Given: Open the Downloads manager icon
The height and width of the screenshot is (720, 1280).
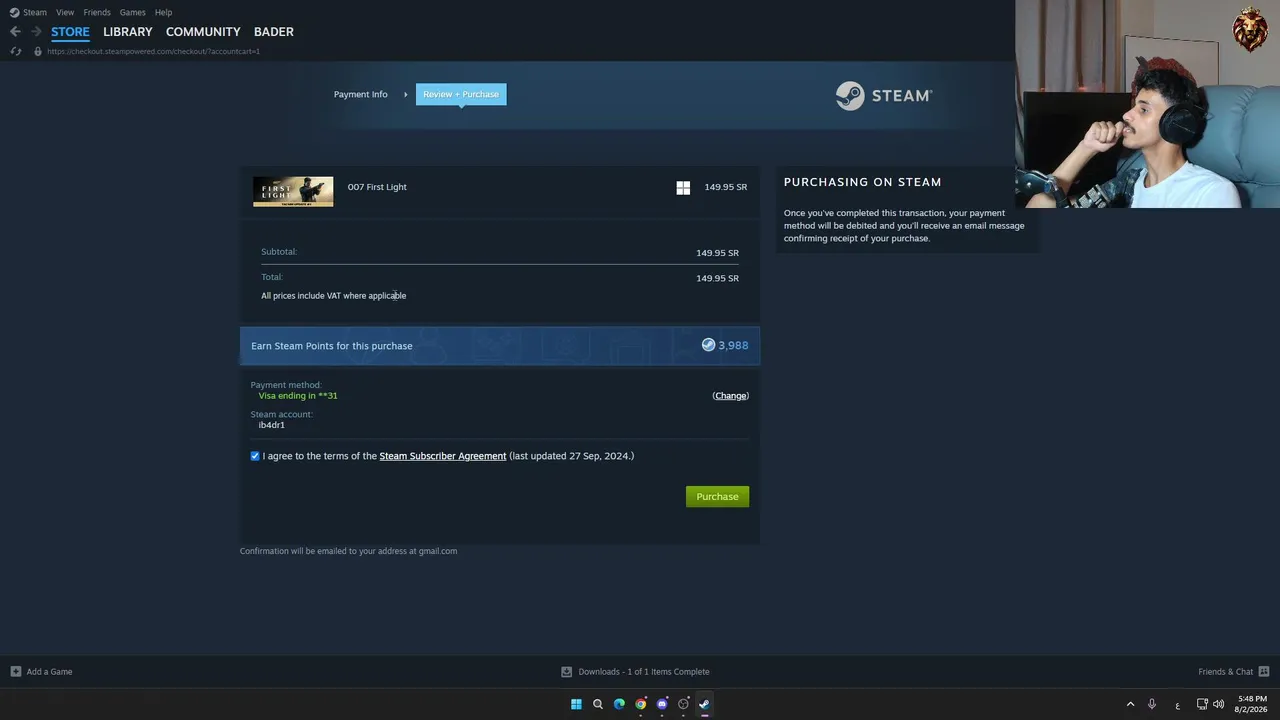Looking at the screenshot, I should [567, 672].
